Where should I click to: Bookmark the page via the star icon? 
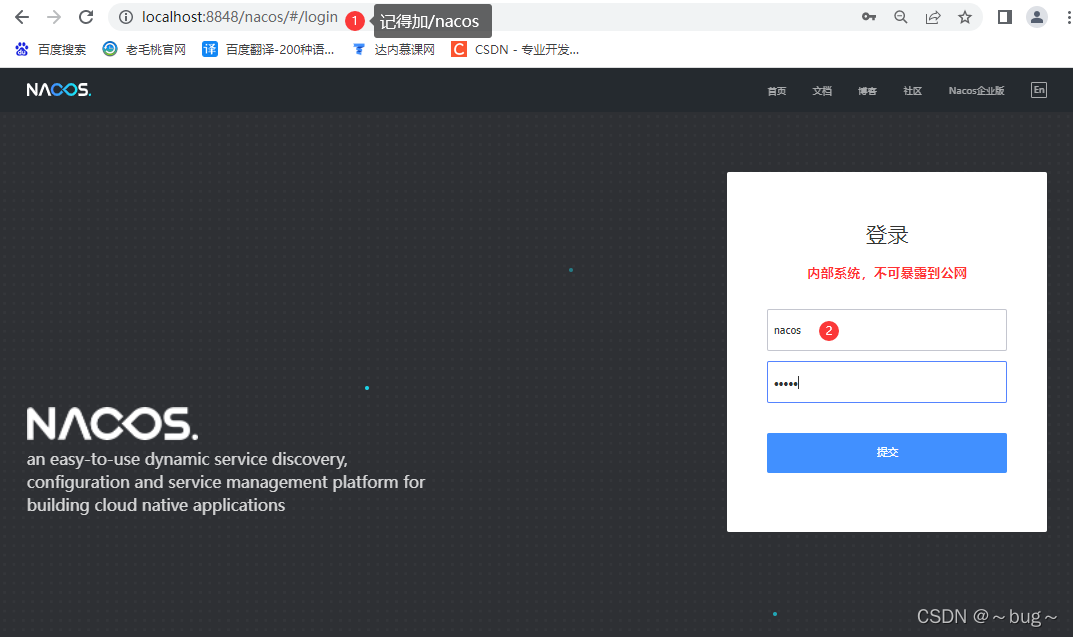click(x=964, y=16)
